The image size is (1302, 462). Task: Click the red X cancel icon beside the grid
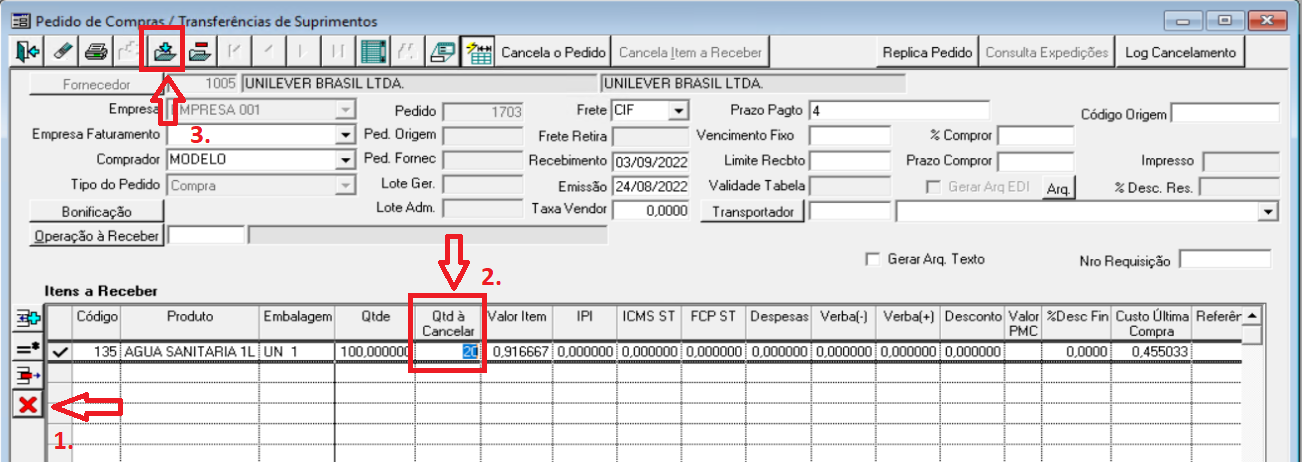click(x=27, y=405)
